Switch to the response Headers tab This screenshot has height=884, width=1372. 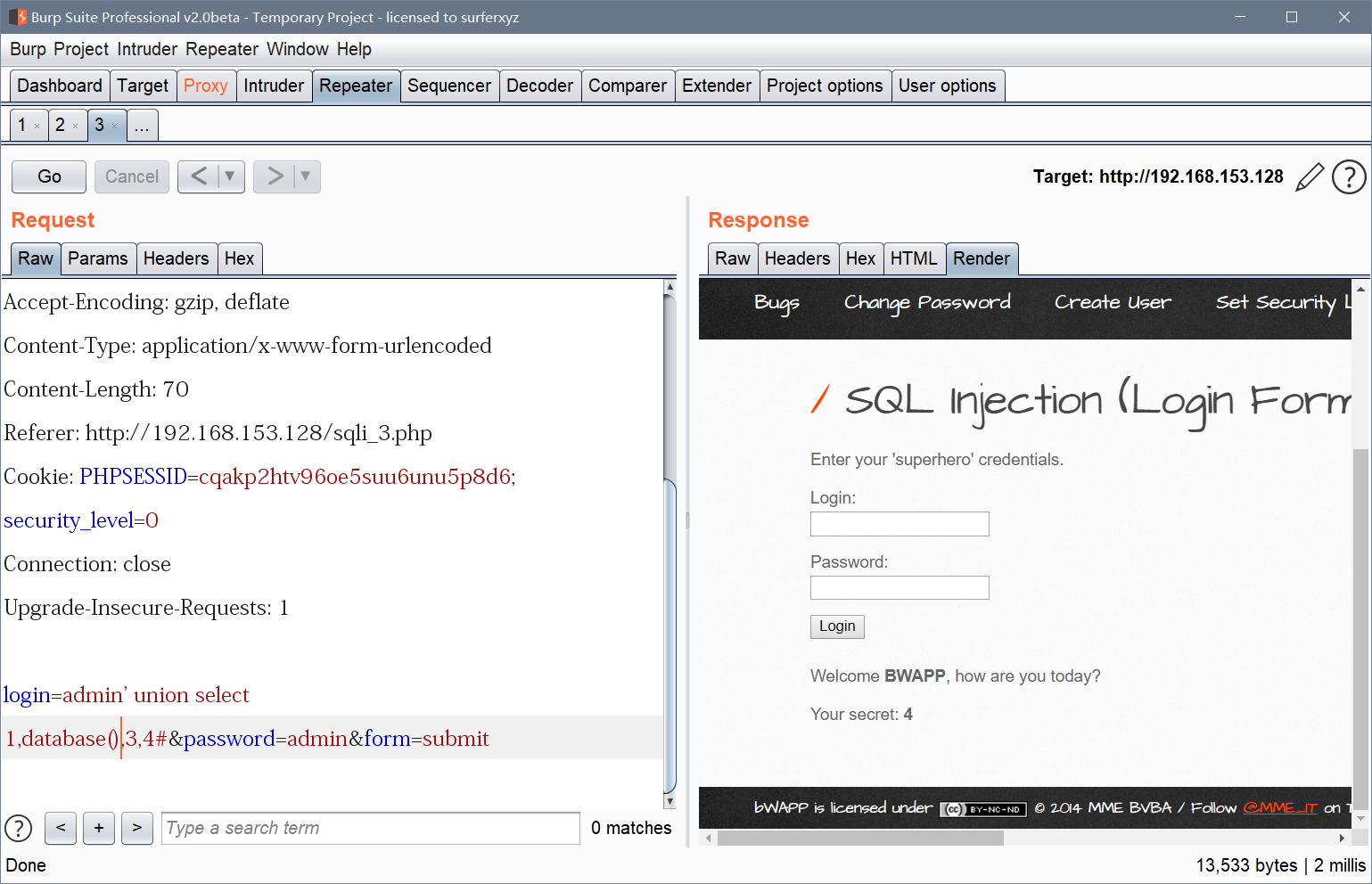pyautogui.click(x=798, y=258)
